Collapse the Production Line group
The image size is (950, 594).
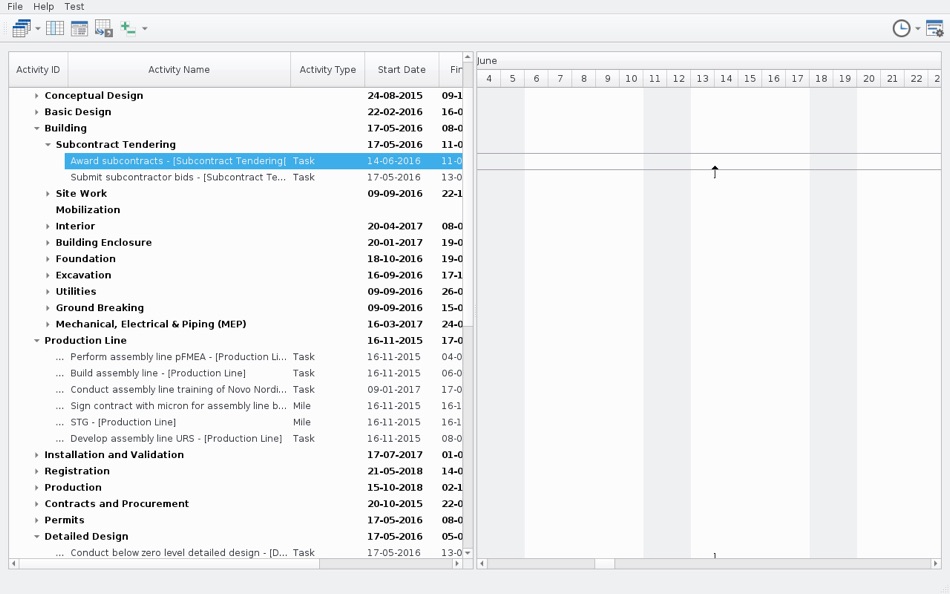tap(36, 341)
